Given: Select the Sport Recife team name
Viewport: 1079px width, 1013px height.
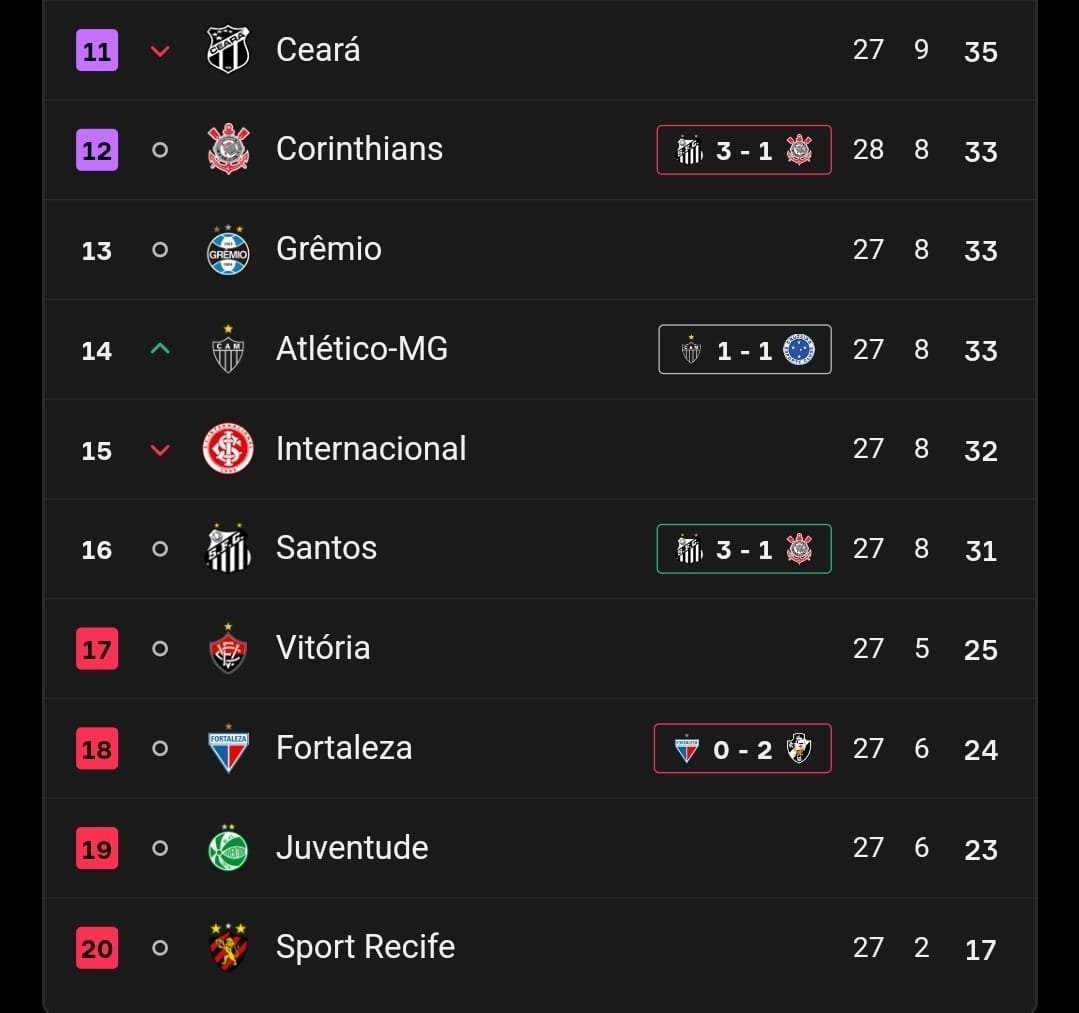Looking at the screenshot, I should 365,947.
